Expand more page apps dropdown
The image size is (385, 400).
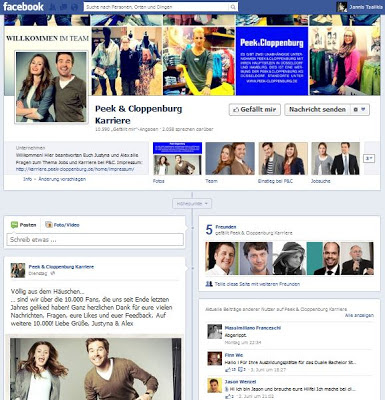point(369,159)
